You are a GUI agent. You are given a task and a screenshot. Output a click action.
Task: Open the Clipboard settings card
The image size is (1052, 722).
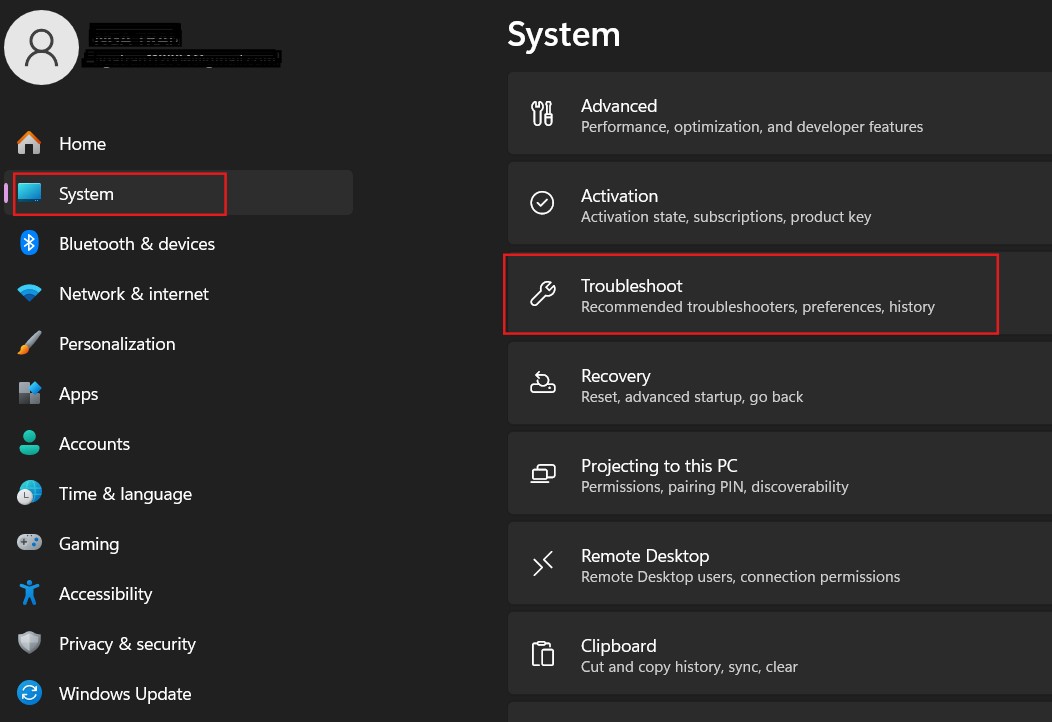pyautogui.click(x=780, y=653)
